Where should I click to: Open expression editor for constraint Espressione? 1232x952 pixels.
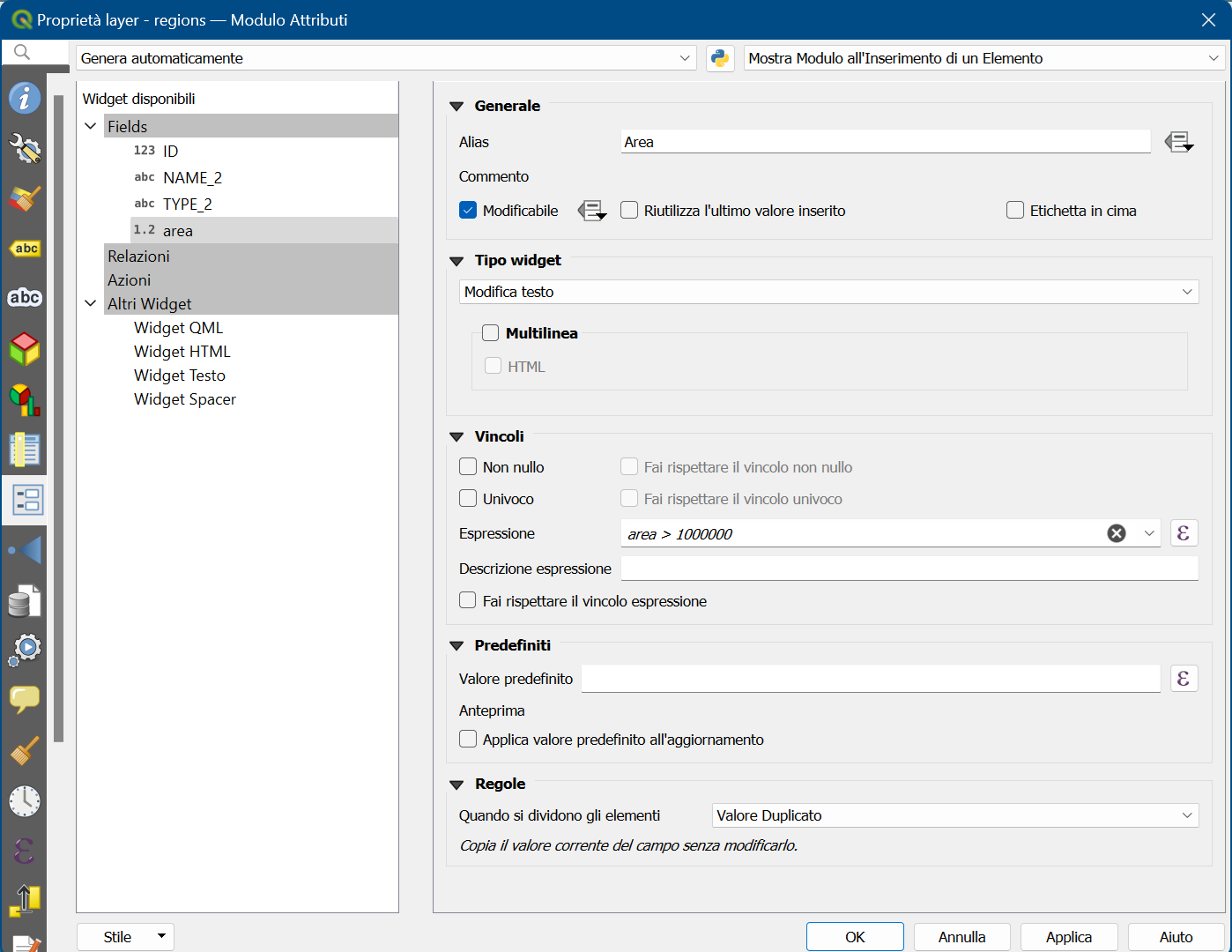(x=1184, y=533)
